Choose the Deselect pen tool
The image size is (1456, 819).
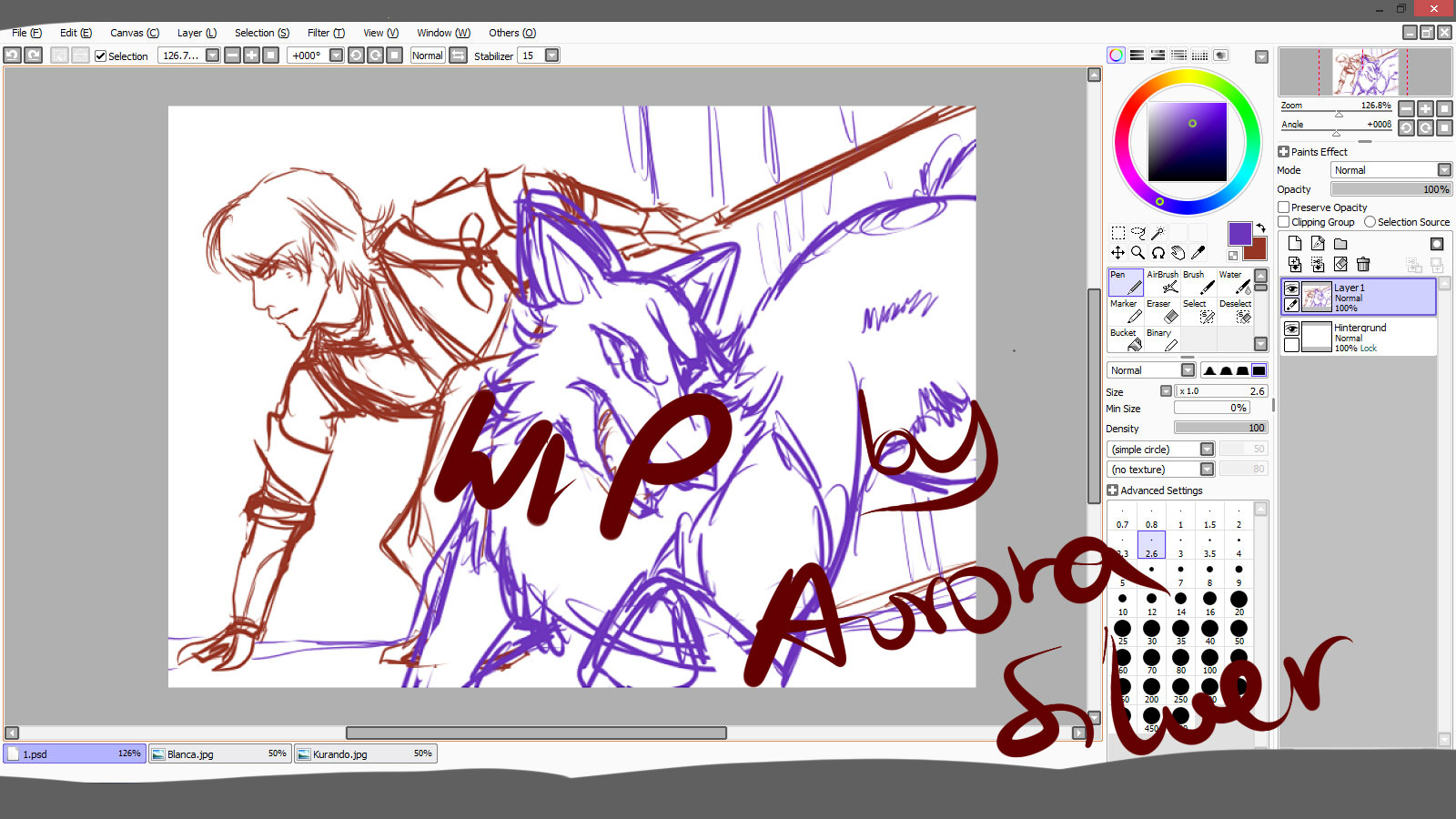pyautogui.click(x=1235, y=311)
